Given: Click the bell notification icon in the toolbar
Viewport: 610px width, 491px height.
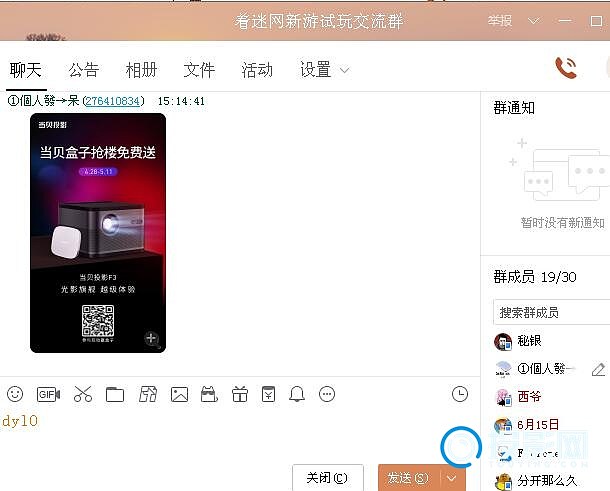Looking at the screenshot, I should pyautogui.click(x=297, y=394).
